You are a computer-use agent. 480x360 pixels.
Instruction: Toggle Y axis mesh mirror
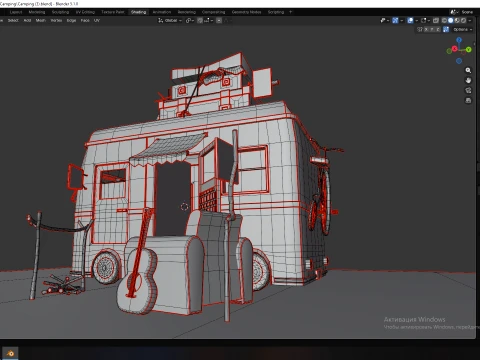click(x=432, y=29)
